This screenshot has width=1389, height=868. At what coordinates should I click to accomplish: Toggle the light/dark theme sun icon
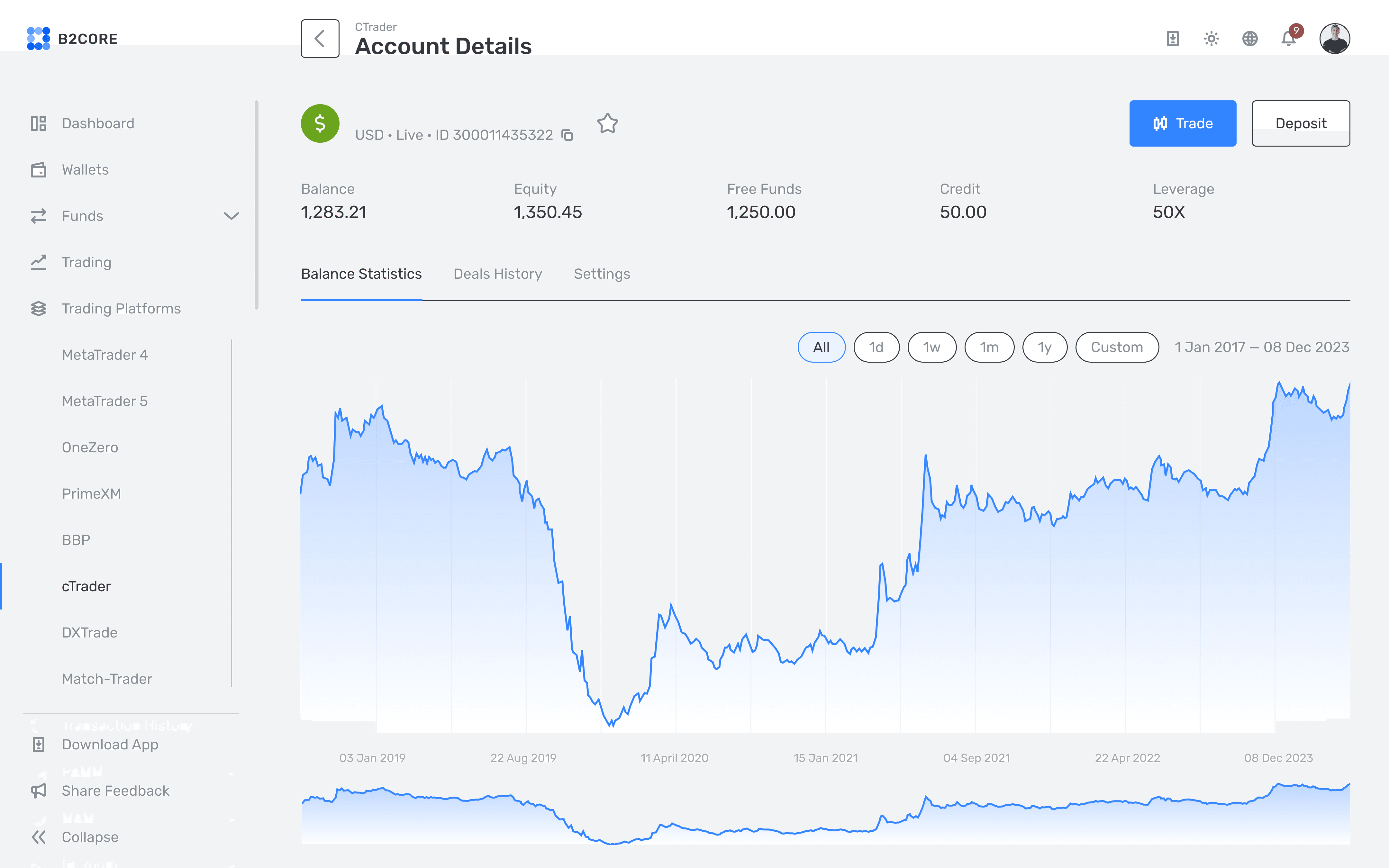click(1211, 39)
